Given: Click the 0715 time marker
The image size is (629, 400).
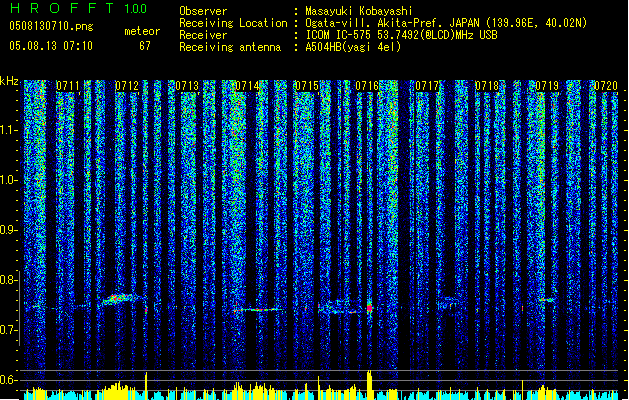Looking at the screenshot, I should point(306,86).
